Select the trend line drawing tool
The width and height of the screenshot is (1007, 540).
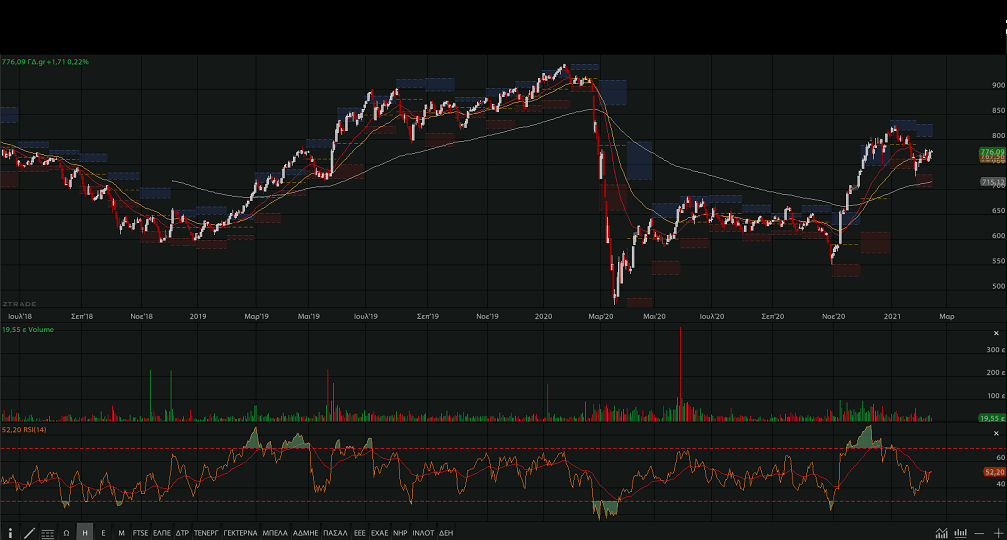pyautogui.click(x=29, y=533)
